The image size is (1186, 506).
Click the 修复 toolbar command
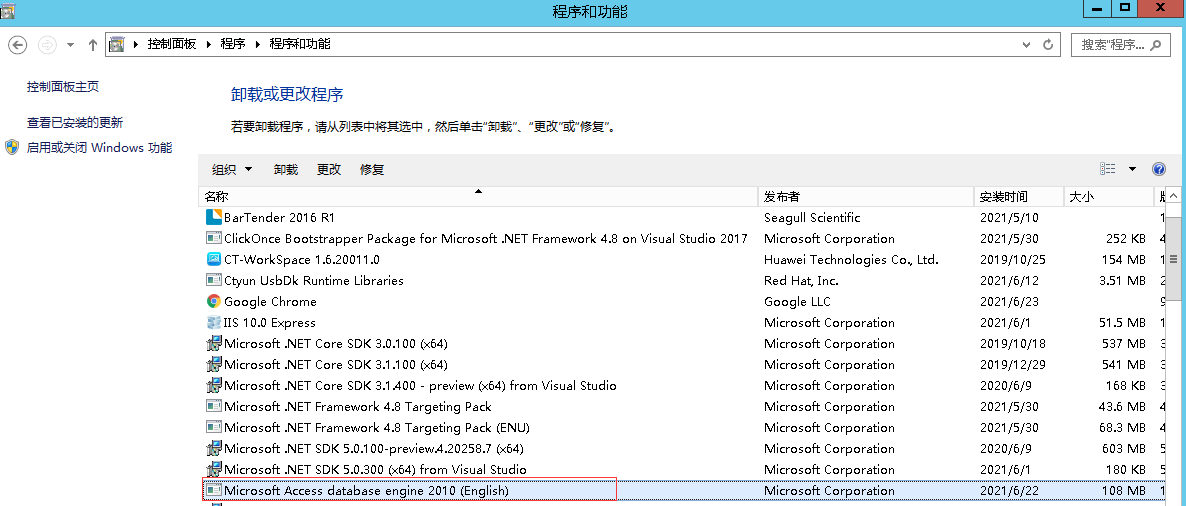click(372, 169)
